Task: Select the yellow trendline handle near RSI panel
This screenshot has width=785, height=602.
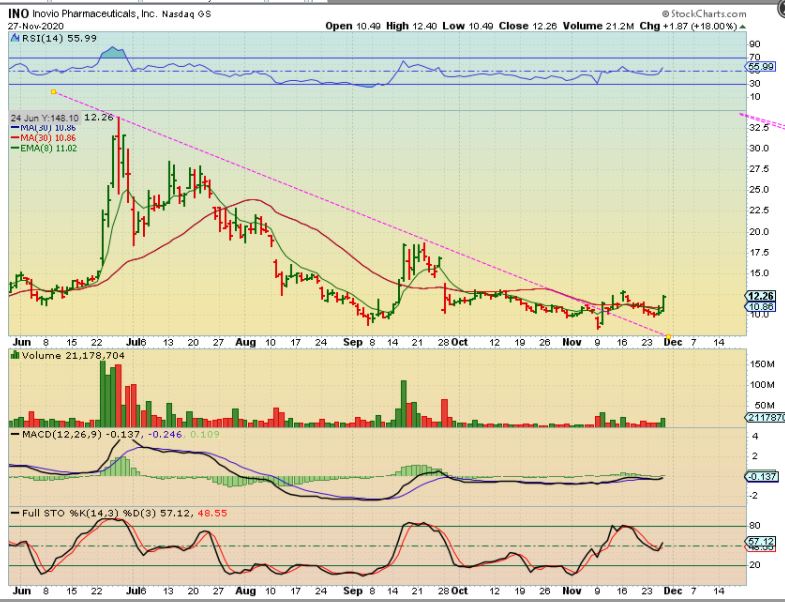Action: 54,92
